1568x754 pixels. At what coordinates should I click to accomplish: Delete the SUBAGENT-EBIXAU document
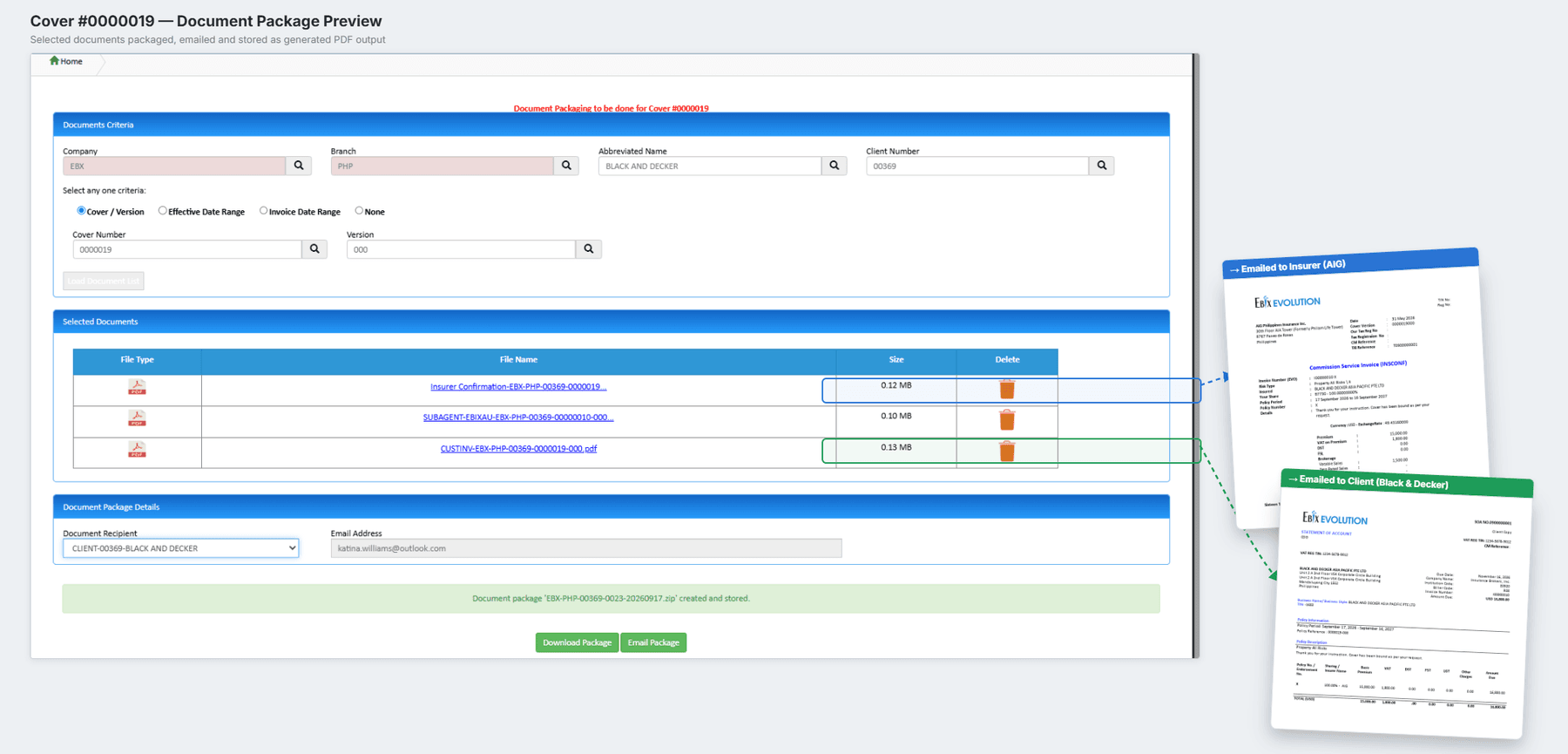pos(1007,420)
